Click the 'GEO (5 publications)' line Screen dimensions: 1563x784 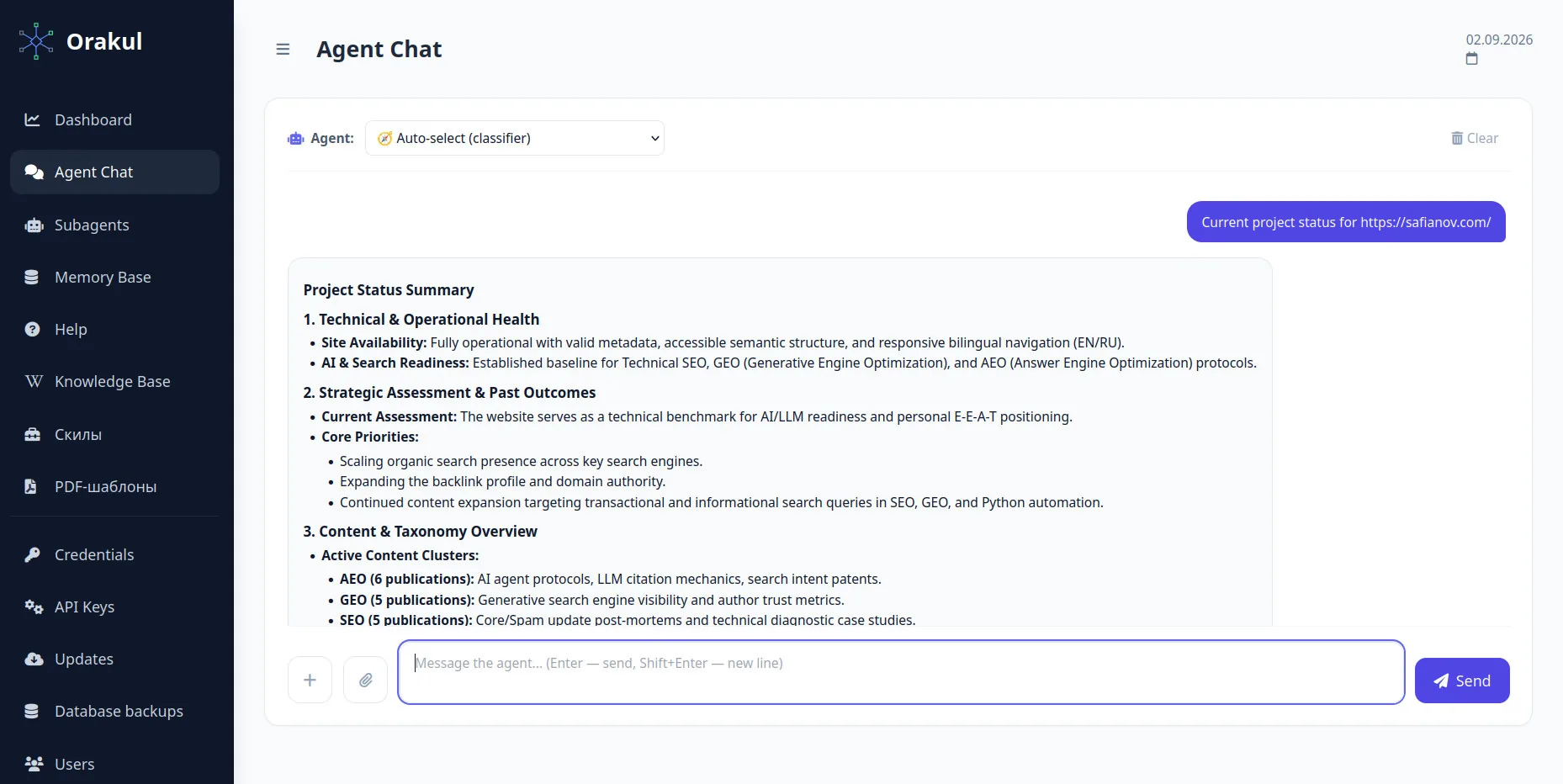[x=592, y=601]
